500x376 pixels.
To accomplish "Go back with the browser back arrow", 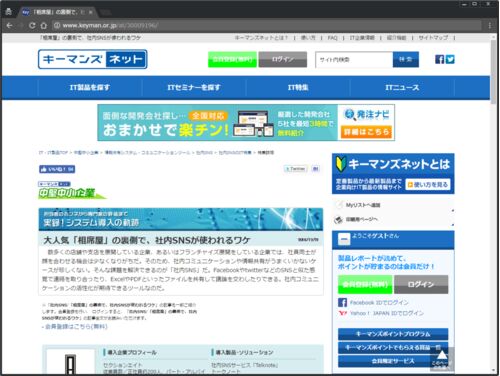I will pos(9,25).
